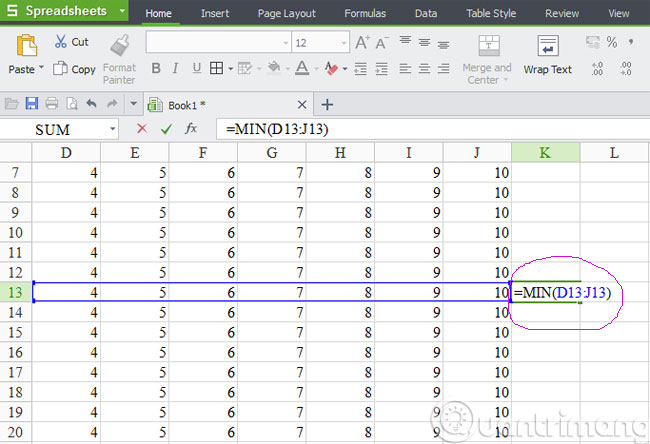The image size is (650, 444).
Task: Open the Spreadsheets application menu
Action: pos(64,11)
